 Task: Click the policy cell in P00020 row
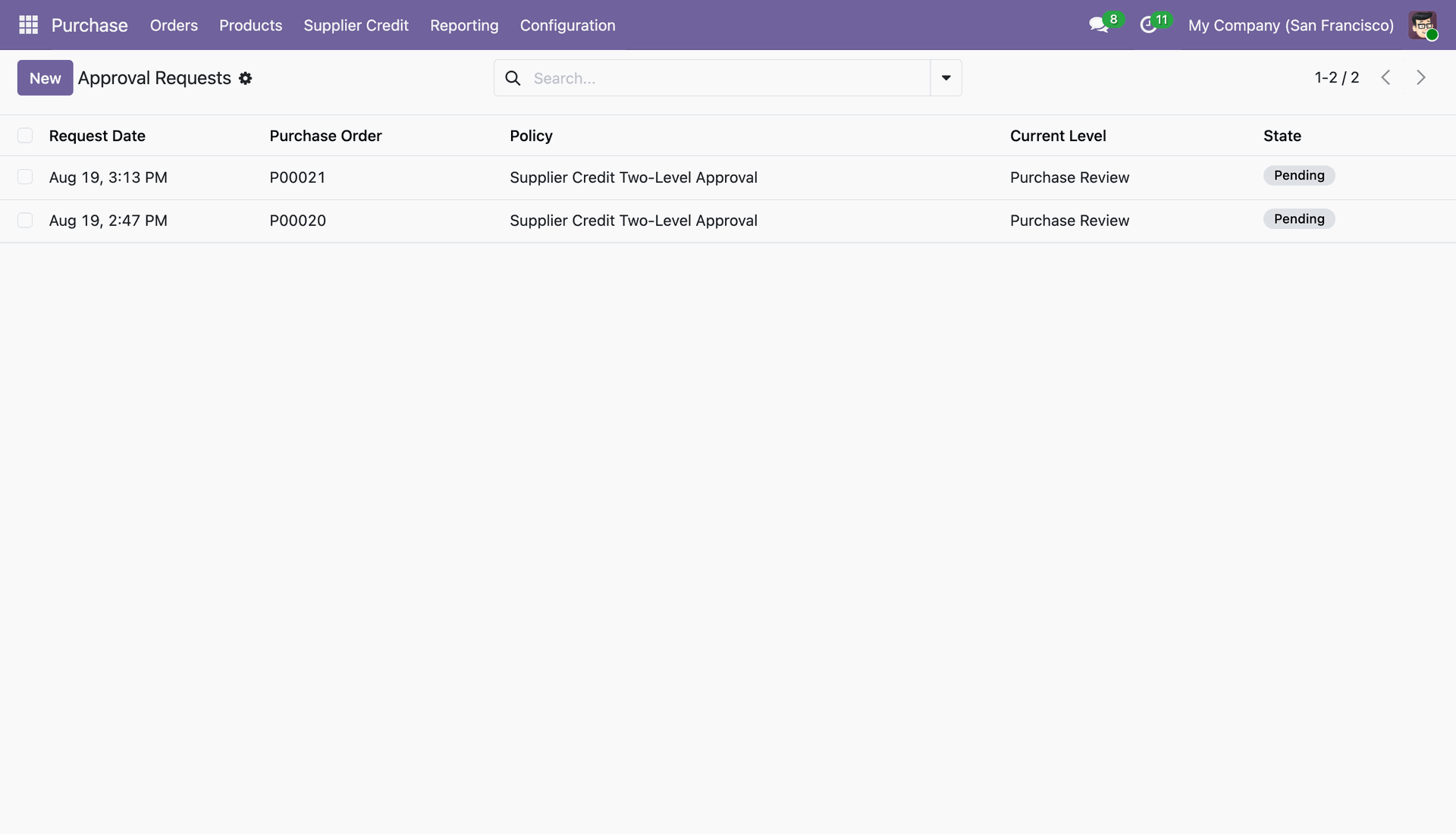tap(633, 221)
